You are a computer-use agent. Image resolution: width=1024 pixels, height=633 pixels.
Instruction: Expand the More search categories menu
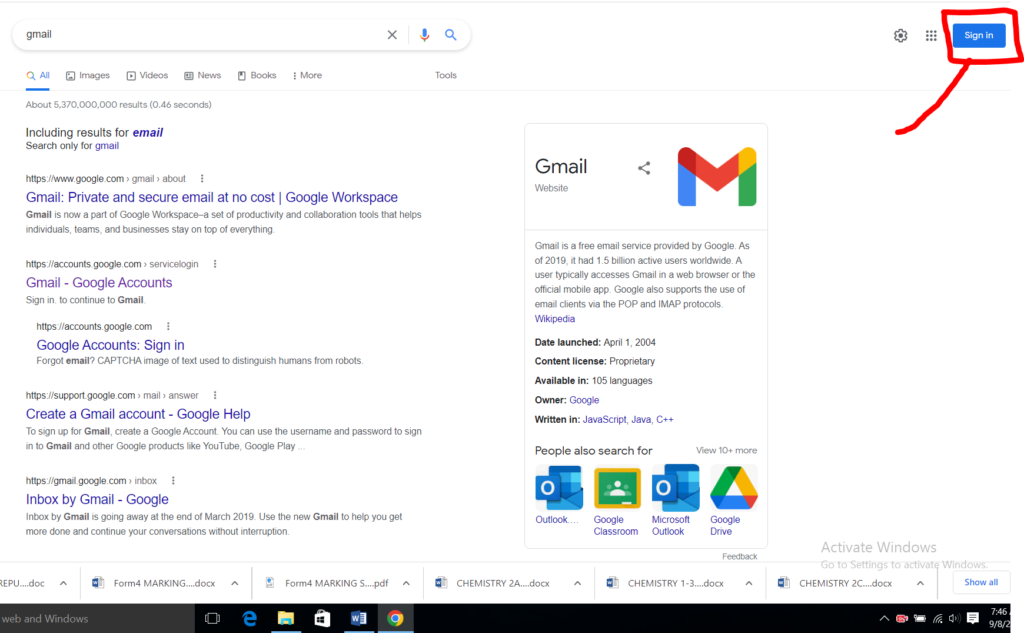pyautogui.click(x=307, y=76)
